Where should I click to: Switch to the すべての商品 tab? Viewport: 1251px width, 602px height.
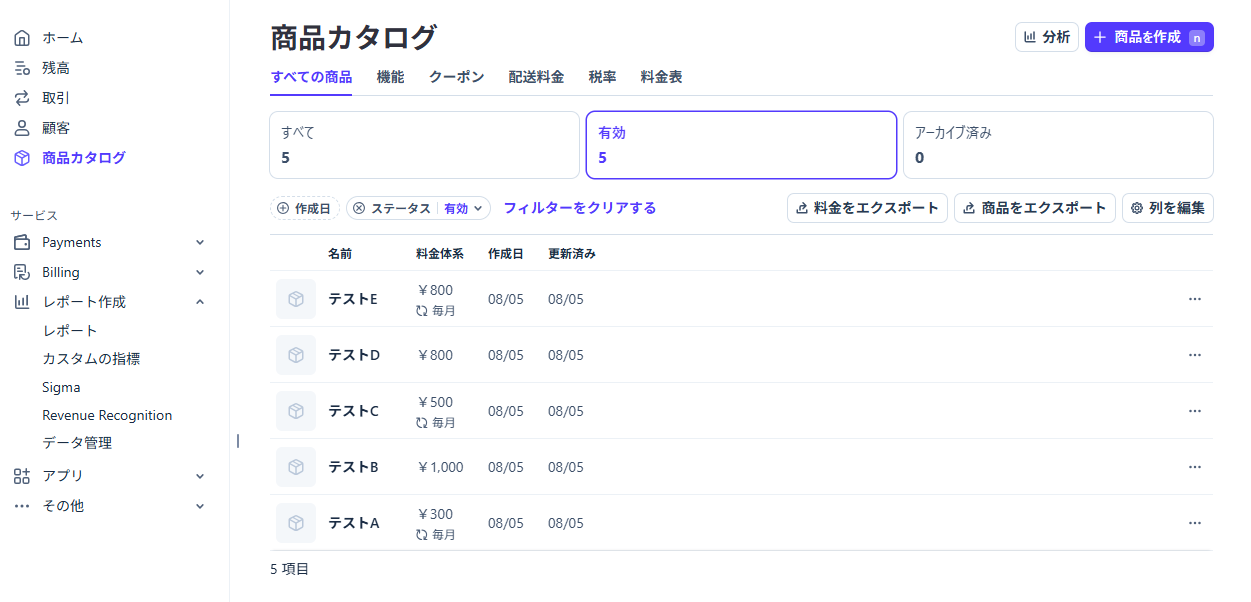click(311, 77)
